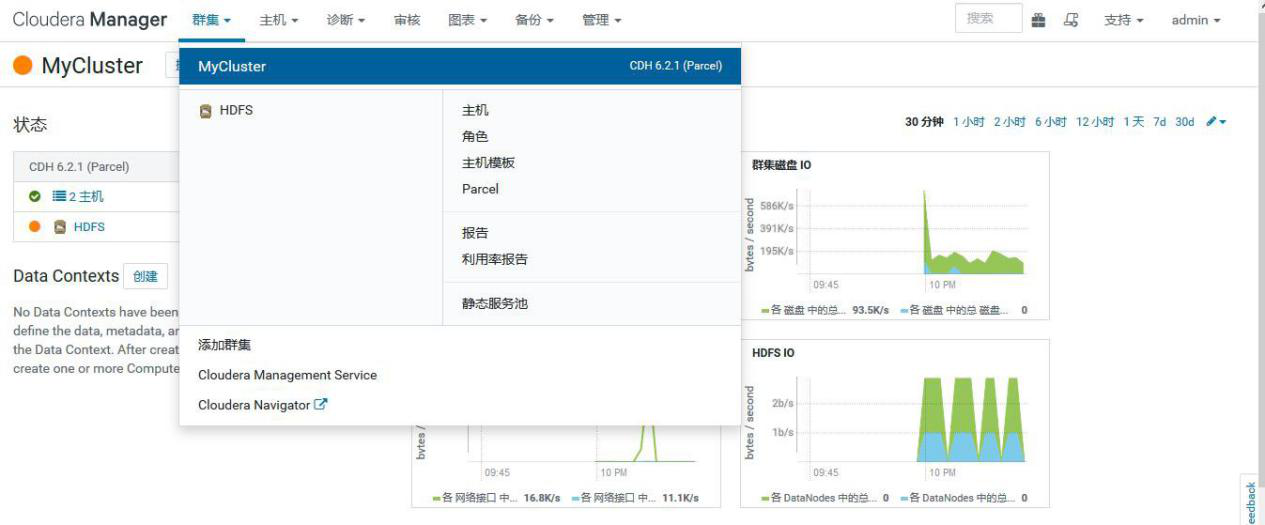Open Cloudera Management Service entry
The width and height of the screenshot is (1265, 525).
click(287, 375)
